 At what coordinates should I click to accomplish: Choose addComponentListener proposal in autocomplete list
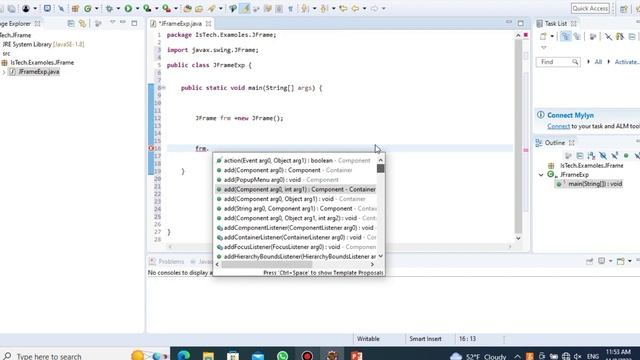click(296, 228)
